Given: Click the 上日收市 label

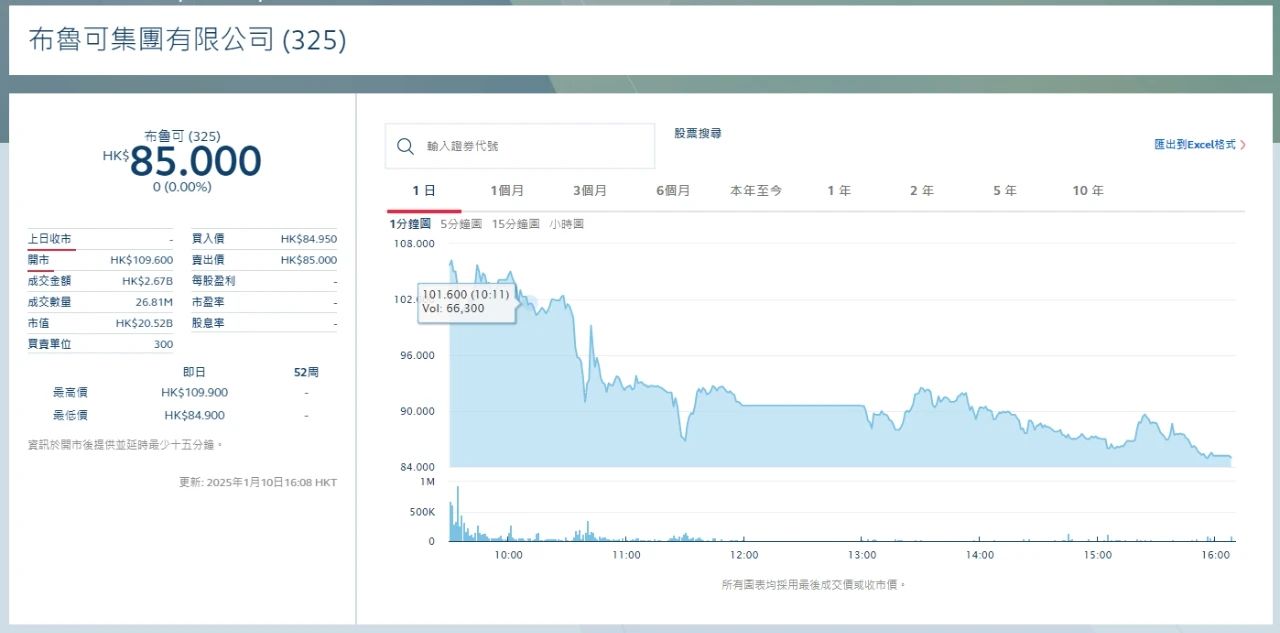Looking at the screenshot, I should [x=49, y=239].
